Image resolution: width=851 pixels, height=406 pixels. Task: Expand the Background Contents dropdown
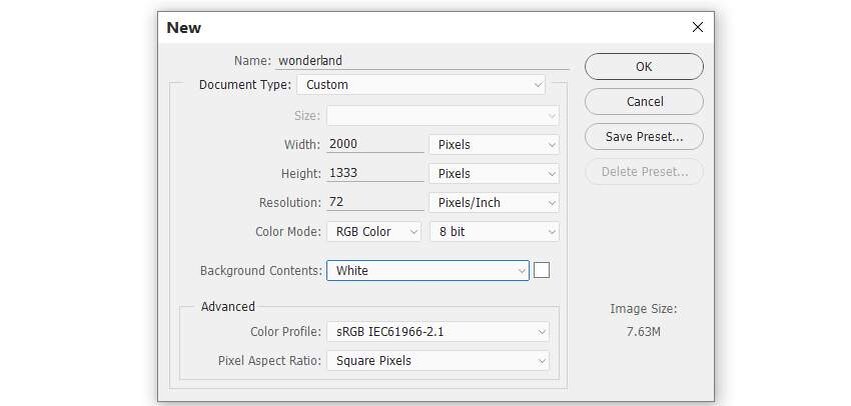pyautogui.click(x=427, y=271)
